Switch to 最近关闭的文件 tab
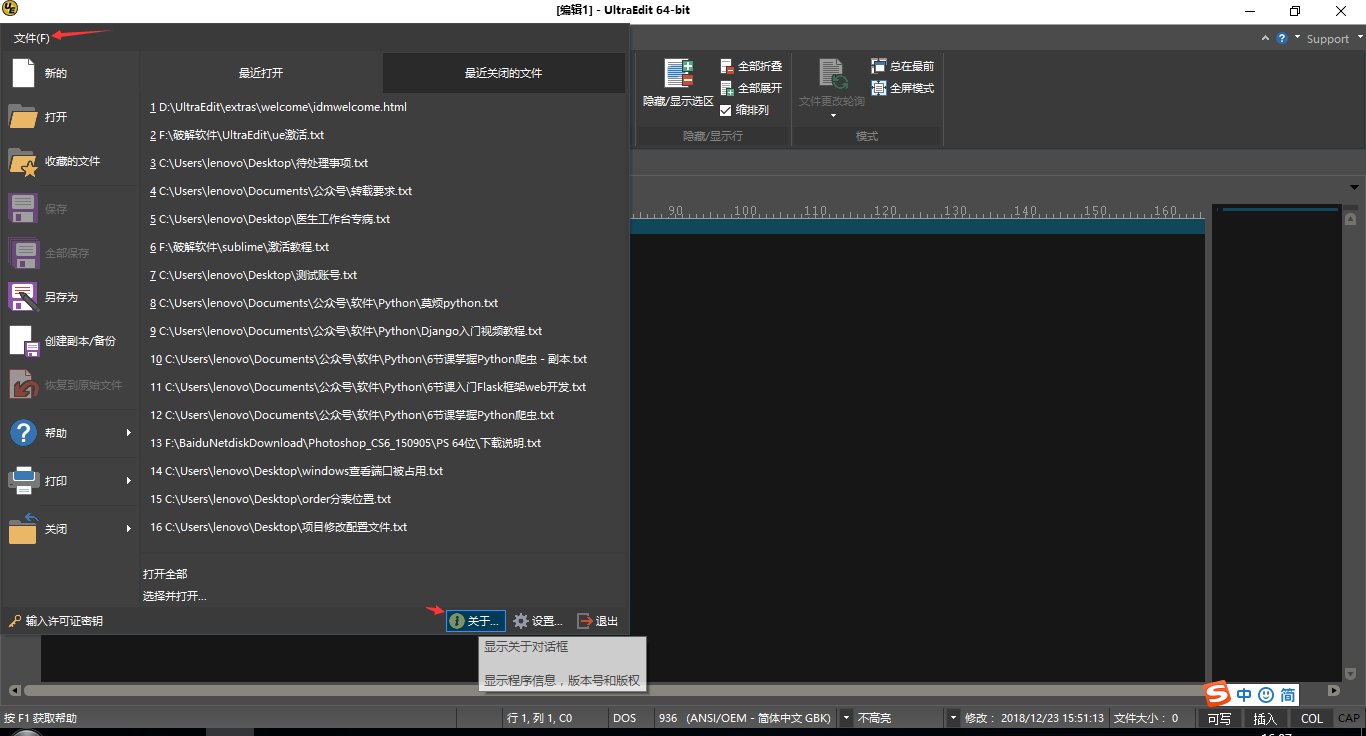 coord(503,73)
